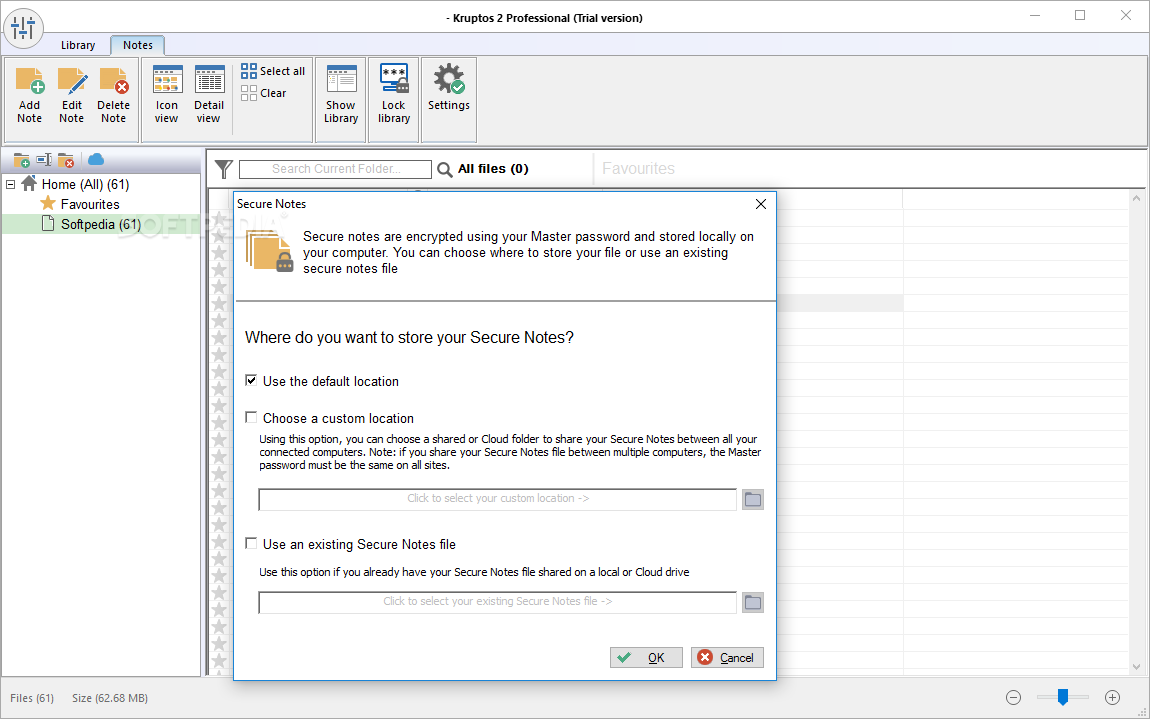Click the Add Note icon
The image size is (1150, 719).
(30, 81)
